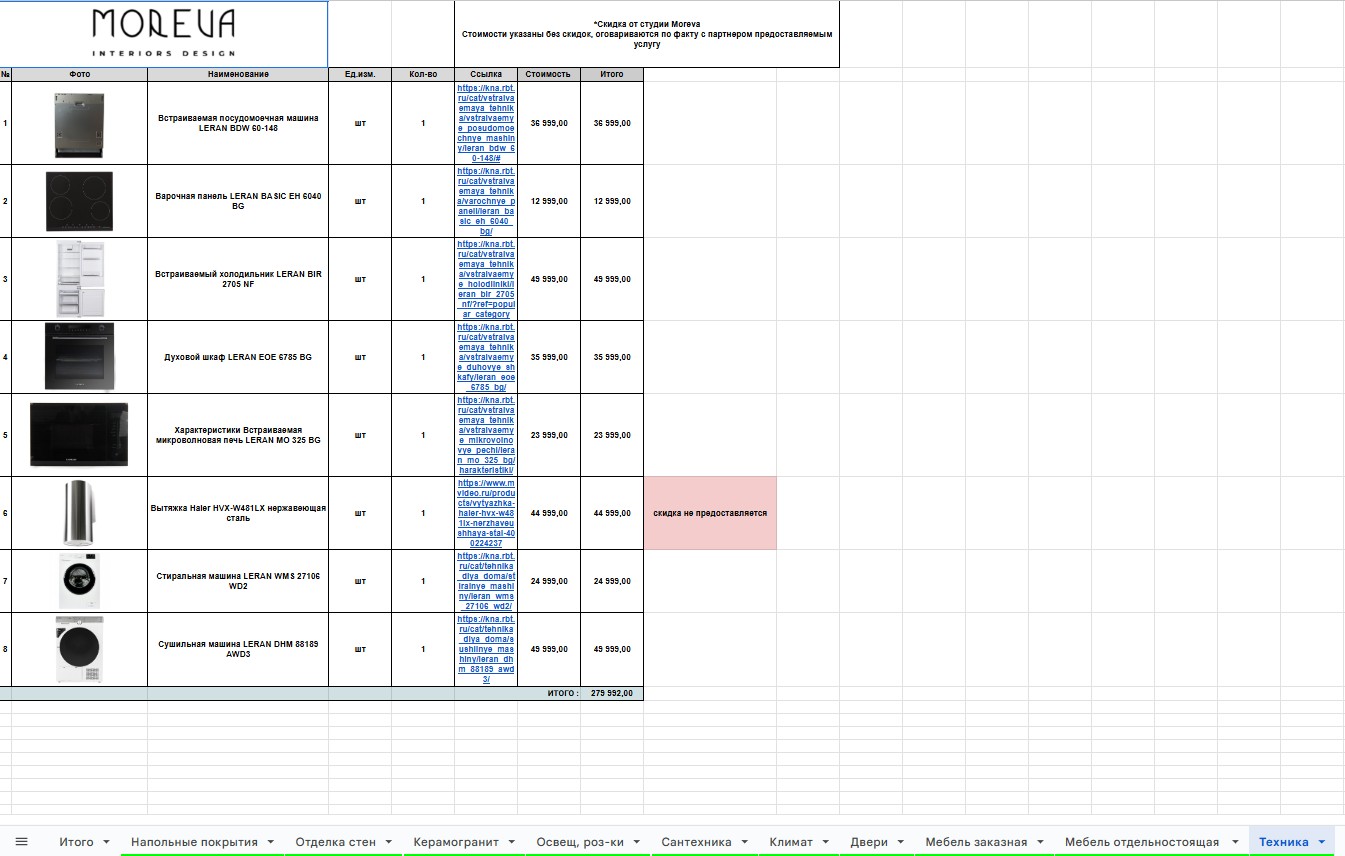Switch to the Керамогранит sheet tab
Image resolution: width=1345 pixels, height=856 pixels.
pyautogui.click(x=455, y=842)
